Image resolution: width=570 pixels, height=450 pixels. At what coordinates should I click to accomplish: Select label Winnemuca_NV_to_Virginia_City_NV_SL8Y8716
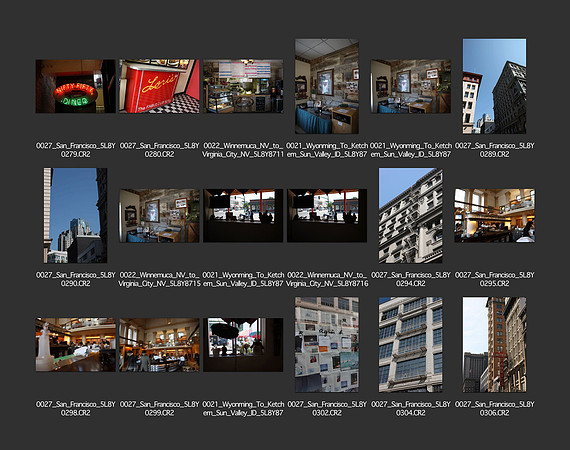[327, 279]
